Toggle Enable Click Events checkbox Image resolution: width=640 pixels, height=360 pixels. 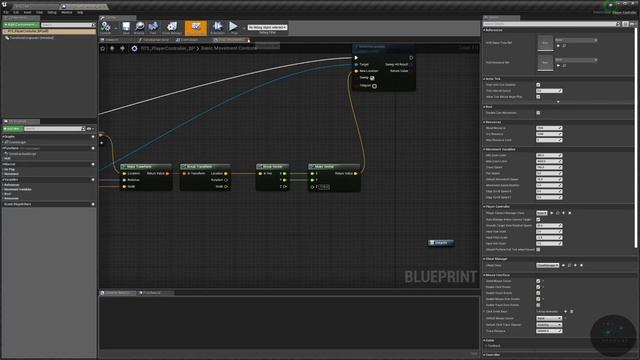538,287
